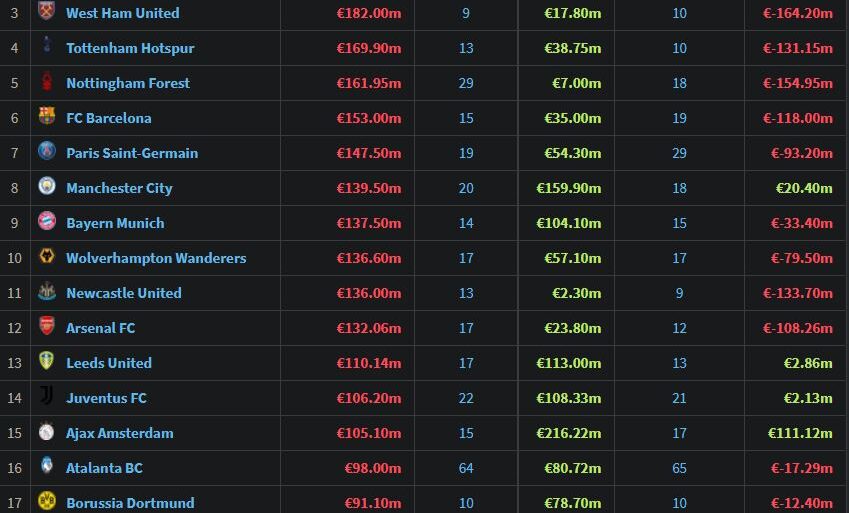849x513 pixels.
Task: Click Ajax Amsterdam's €216.22m income value
Action: (569, 433)
